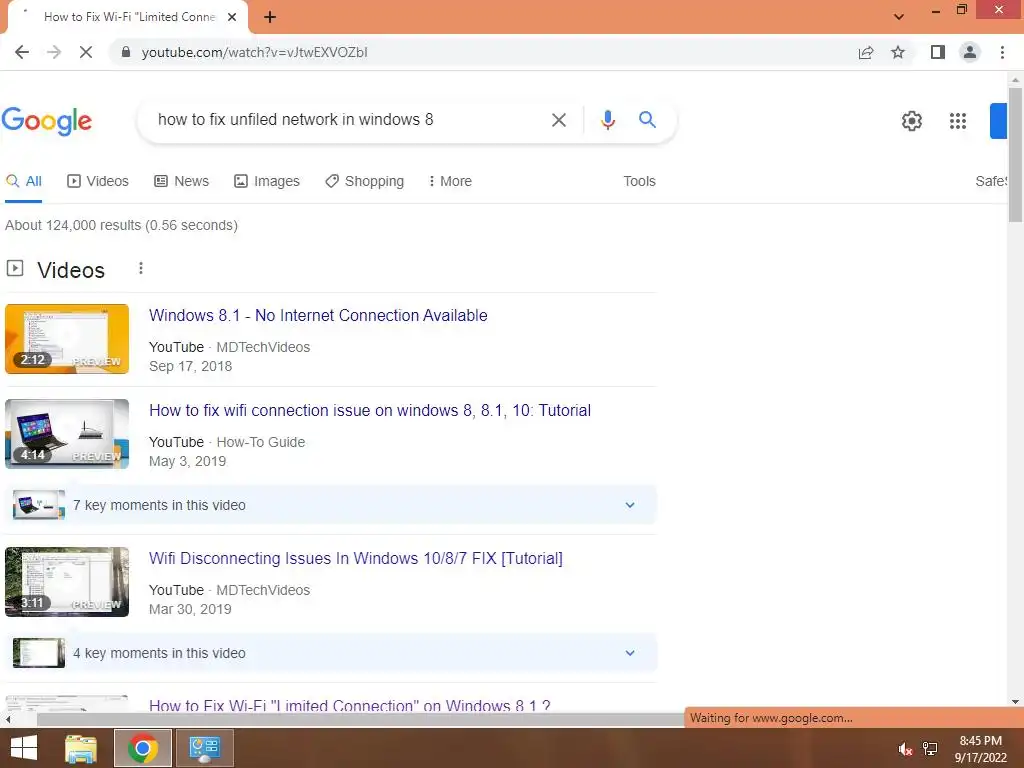1024x768 pixels.
Task: Close the 'How to Fix Wi-Fi' tab
Action: point(232,17)
